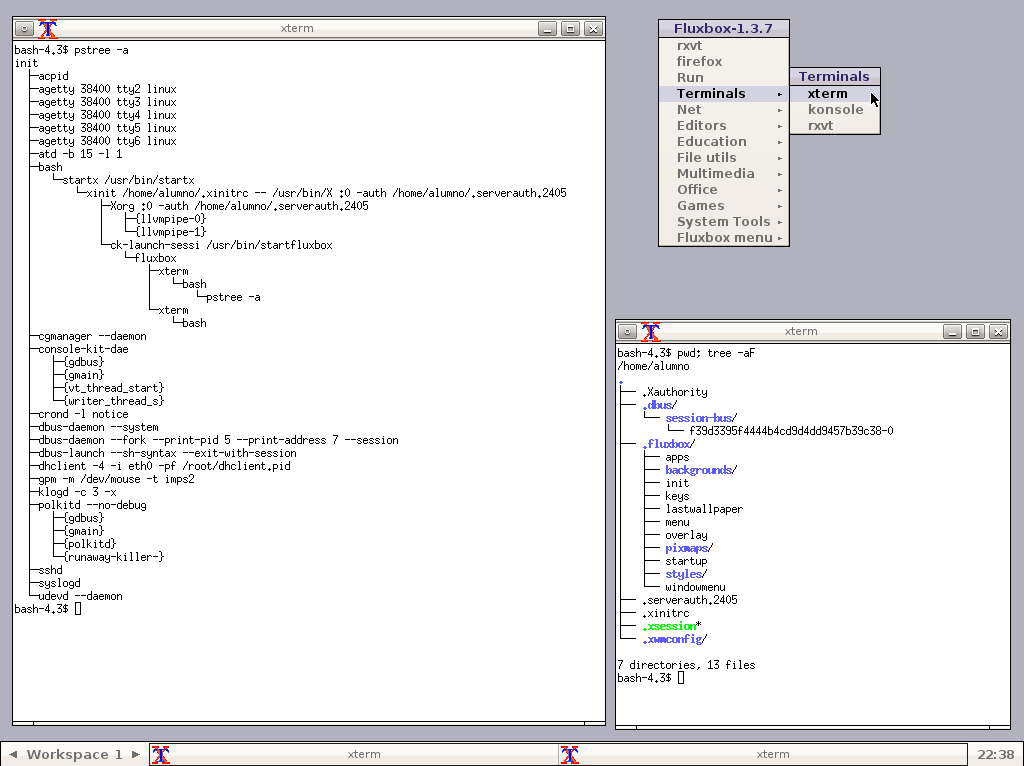Expand the System Tools submenu
Image resolution: width=1024 pixels, height=766 pixels.
click(724, 221)
